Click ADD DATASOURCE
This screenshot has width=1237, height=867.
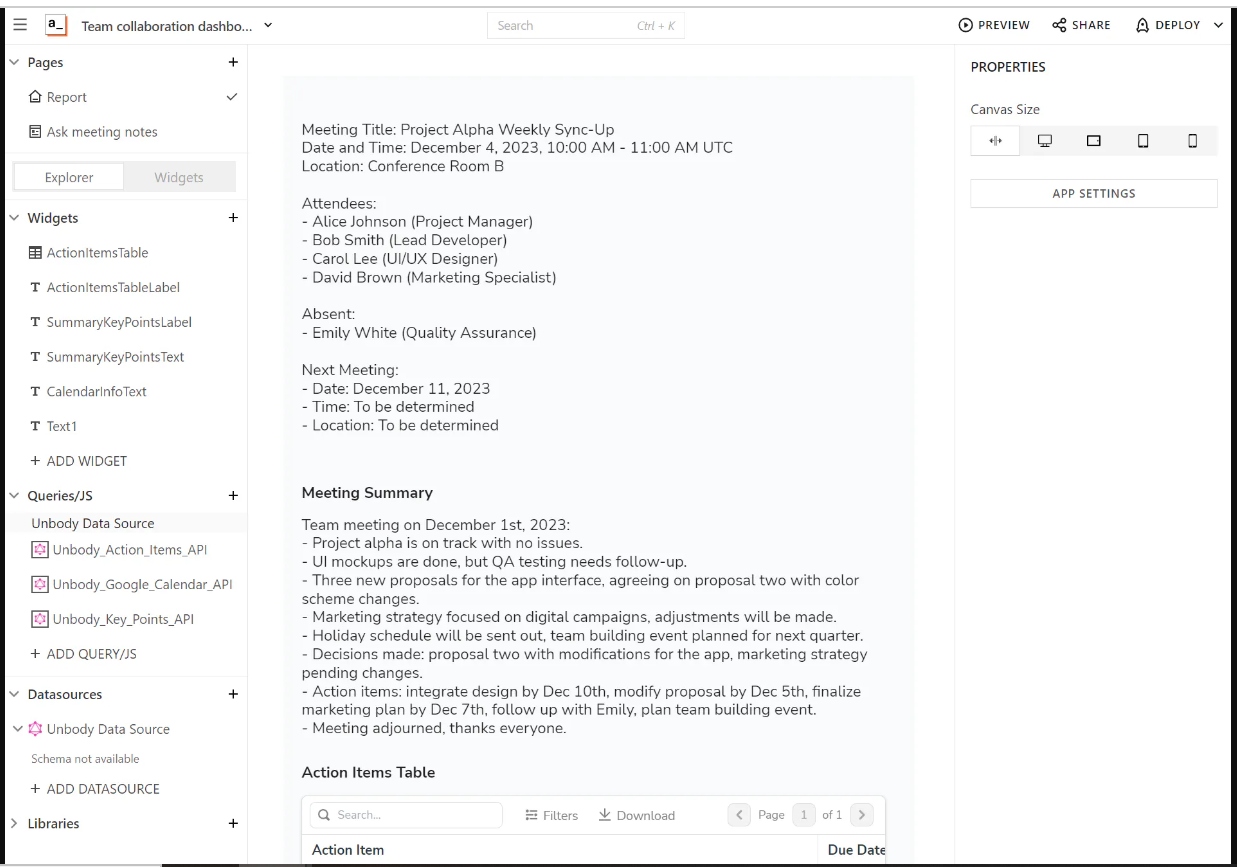pos(95,789)
